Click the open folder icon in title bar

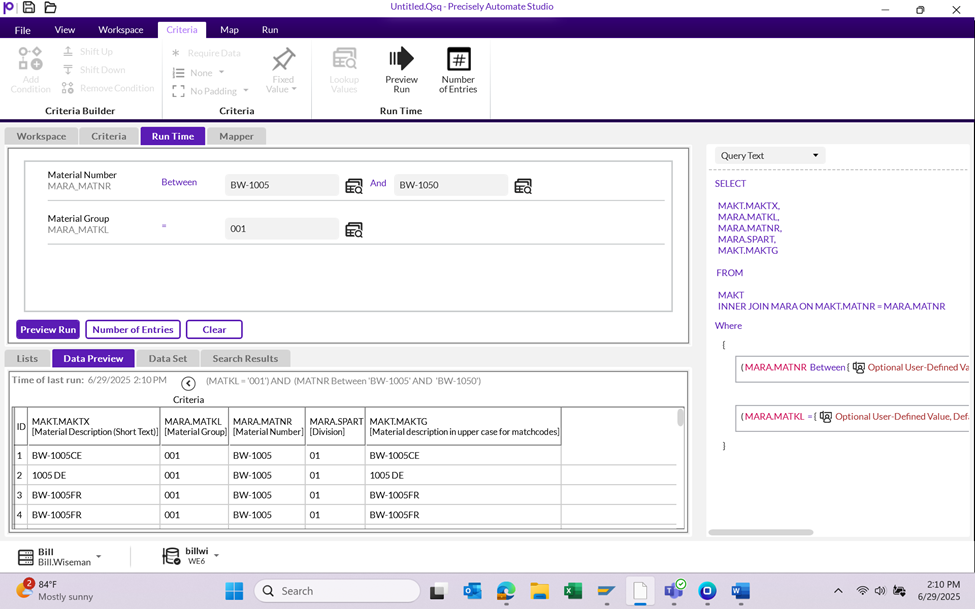(50, 8)
